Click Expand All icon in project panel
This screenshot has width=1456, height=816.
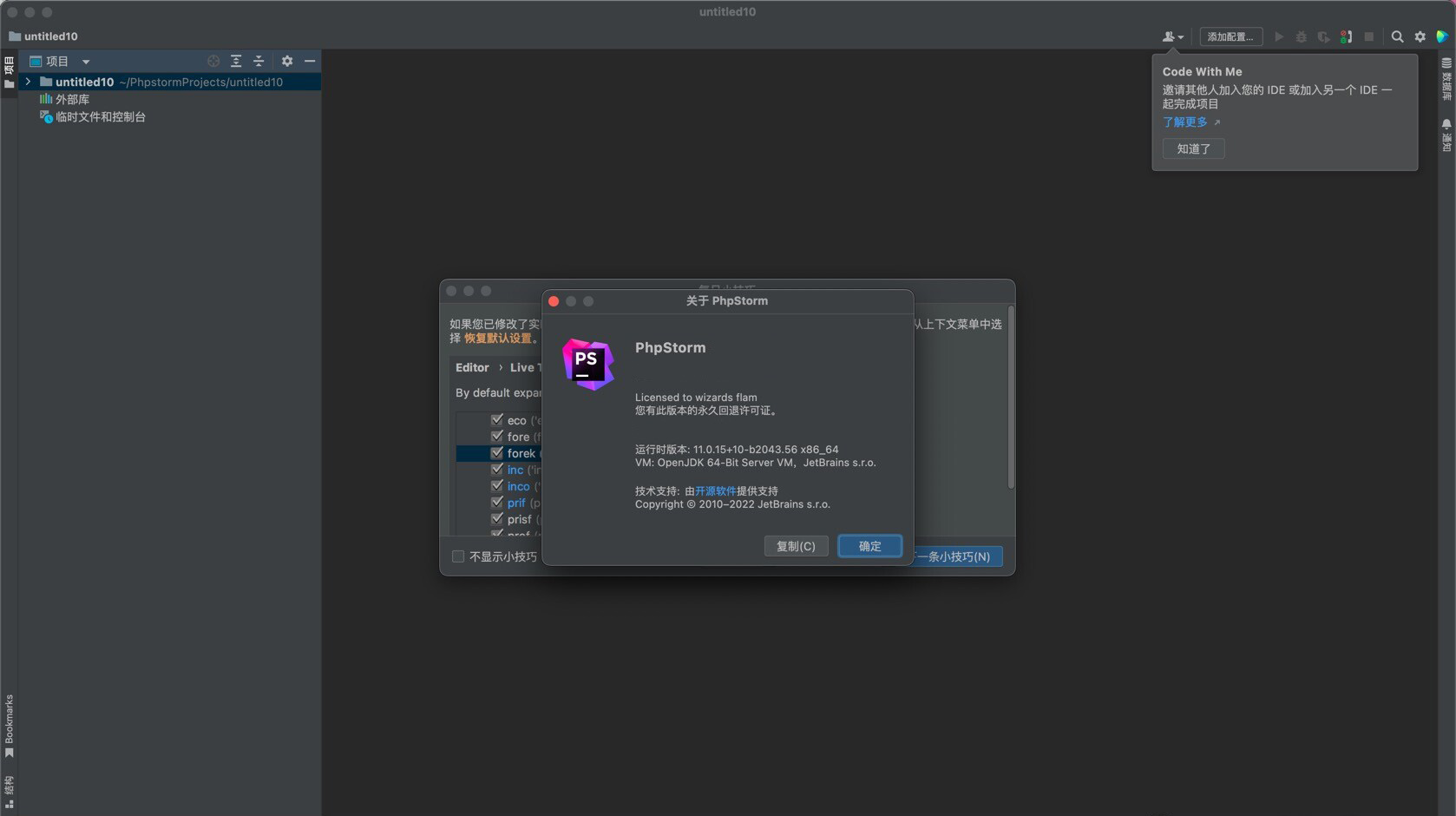point(236,61)
